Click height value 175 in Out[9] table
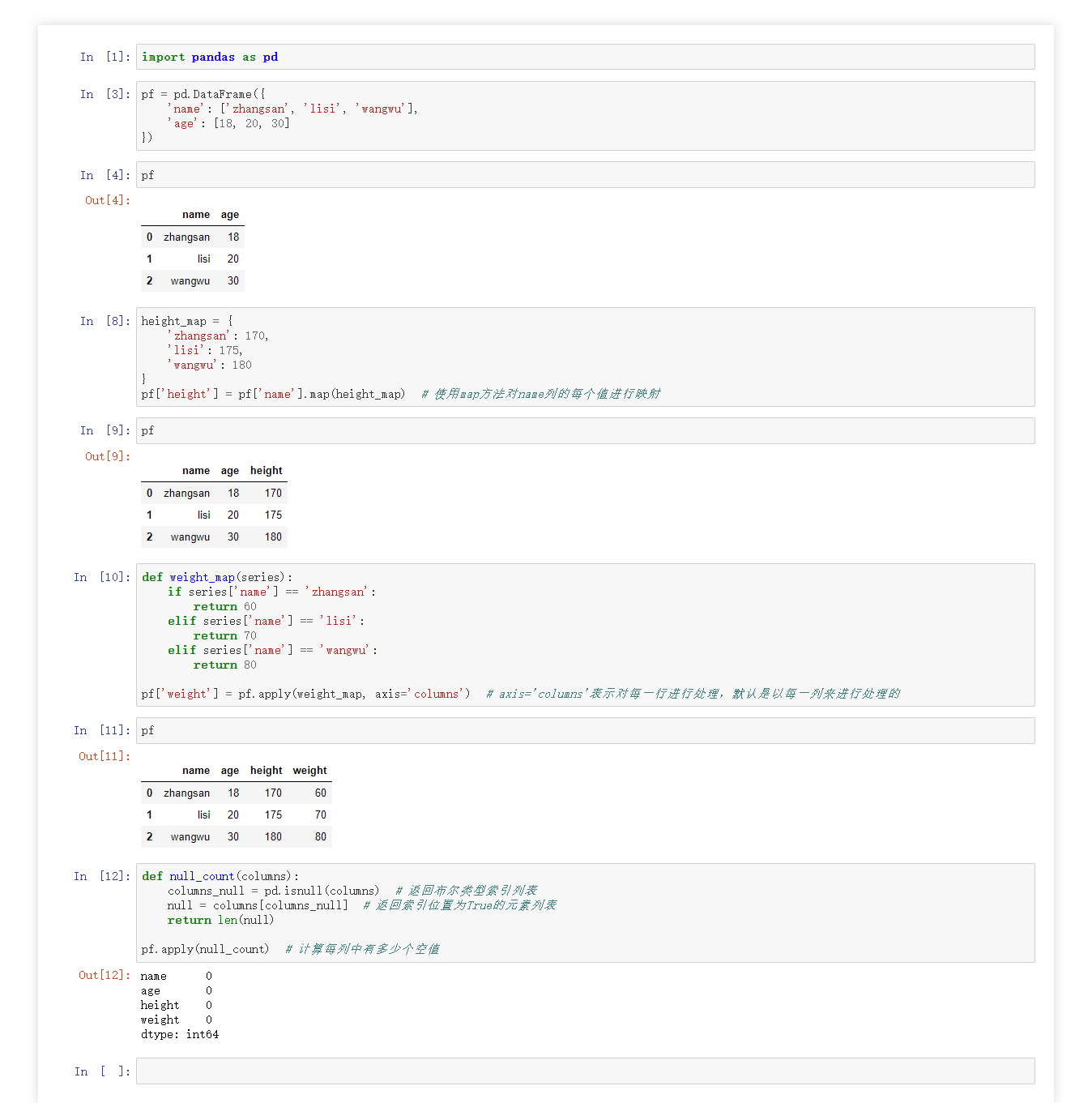The image size is (1092, 1103). [273, 515]
